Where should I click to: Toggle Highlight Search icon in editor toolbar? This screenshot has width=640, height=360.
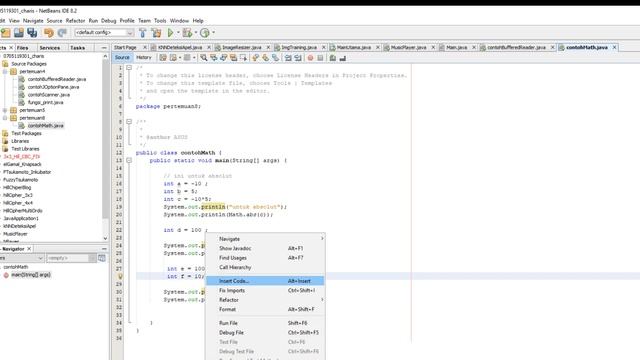click(x=233, y=58)
